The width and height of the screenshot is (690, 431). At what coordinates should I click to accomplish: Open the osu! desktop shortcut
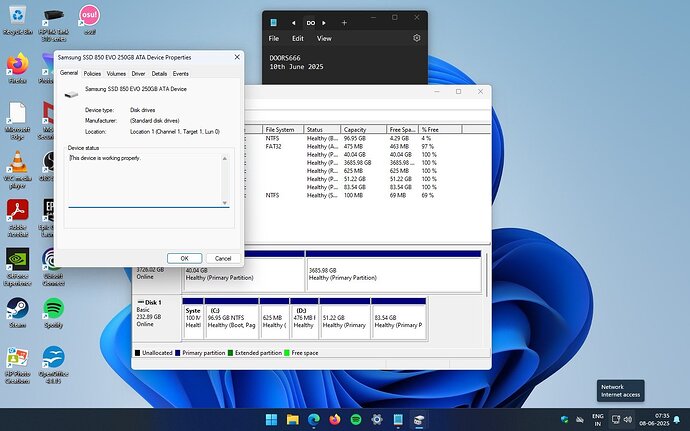(x=89, y=20)
